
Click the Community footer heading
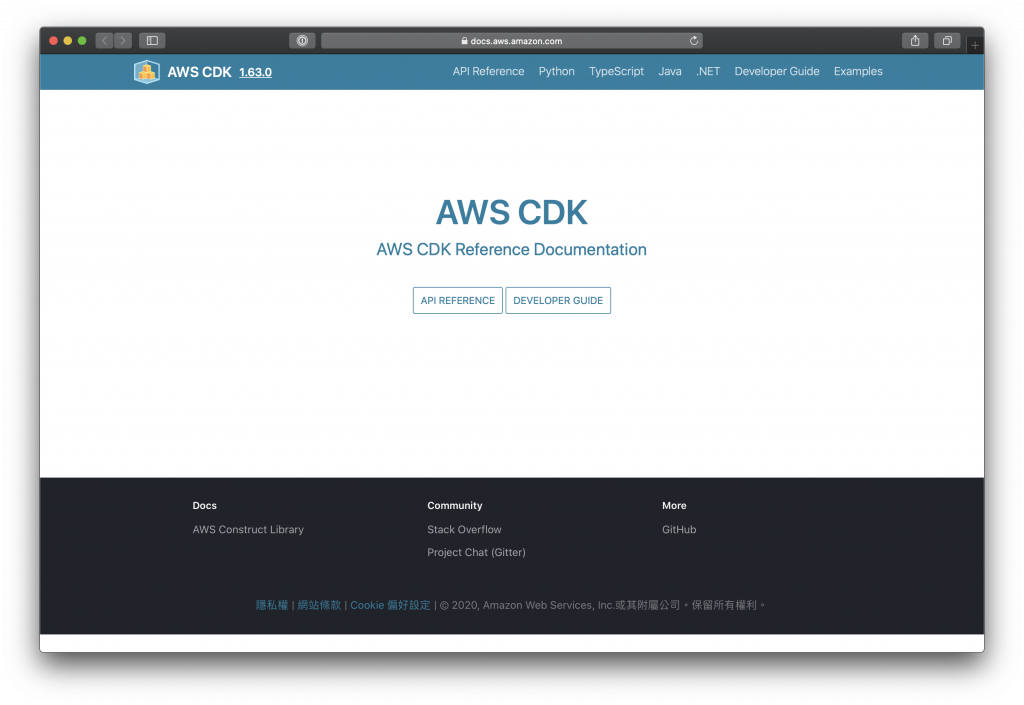click(455, 505)
